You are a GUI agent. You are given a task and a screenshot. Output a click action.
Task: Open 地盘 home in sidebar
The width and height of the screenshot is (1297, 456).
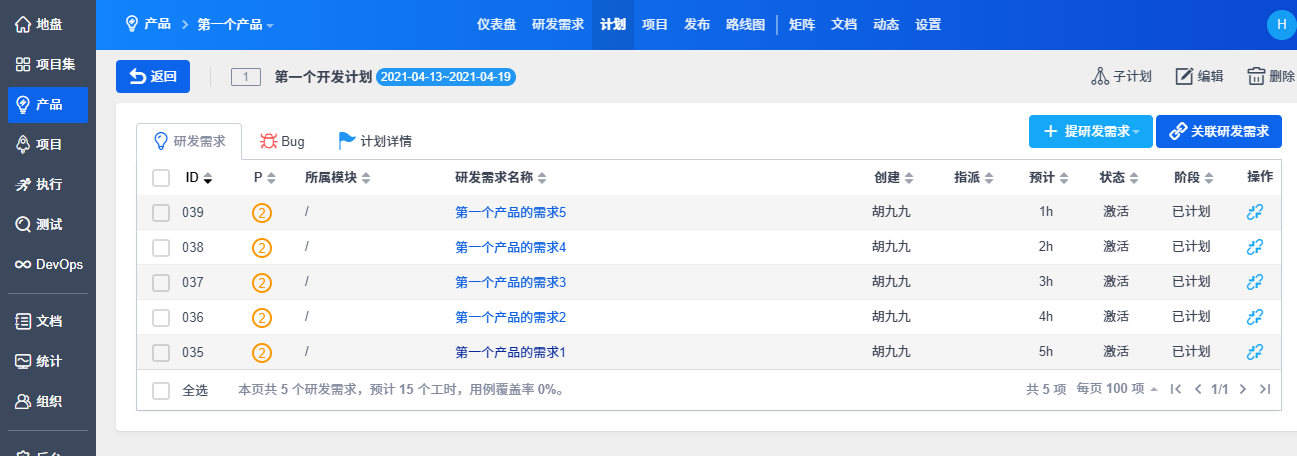47,24
